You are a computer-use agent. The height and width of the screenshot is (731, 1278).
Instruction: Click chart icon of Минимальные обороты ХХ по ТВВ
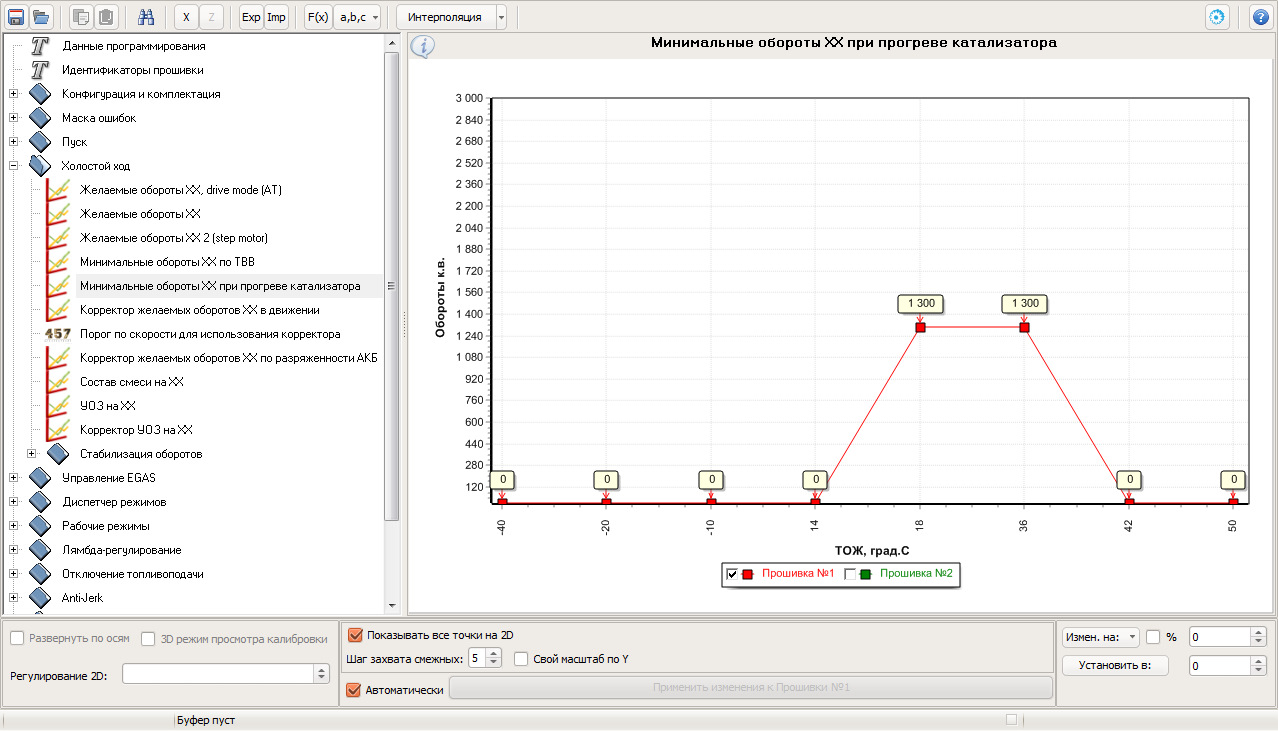coord(57,262)
